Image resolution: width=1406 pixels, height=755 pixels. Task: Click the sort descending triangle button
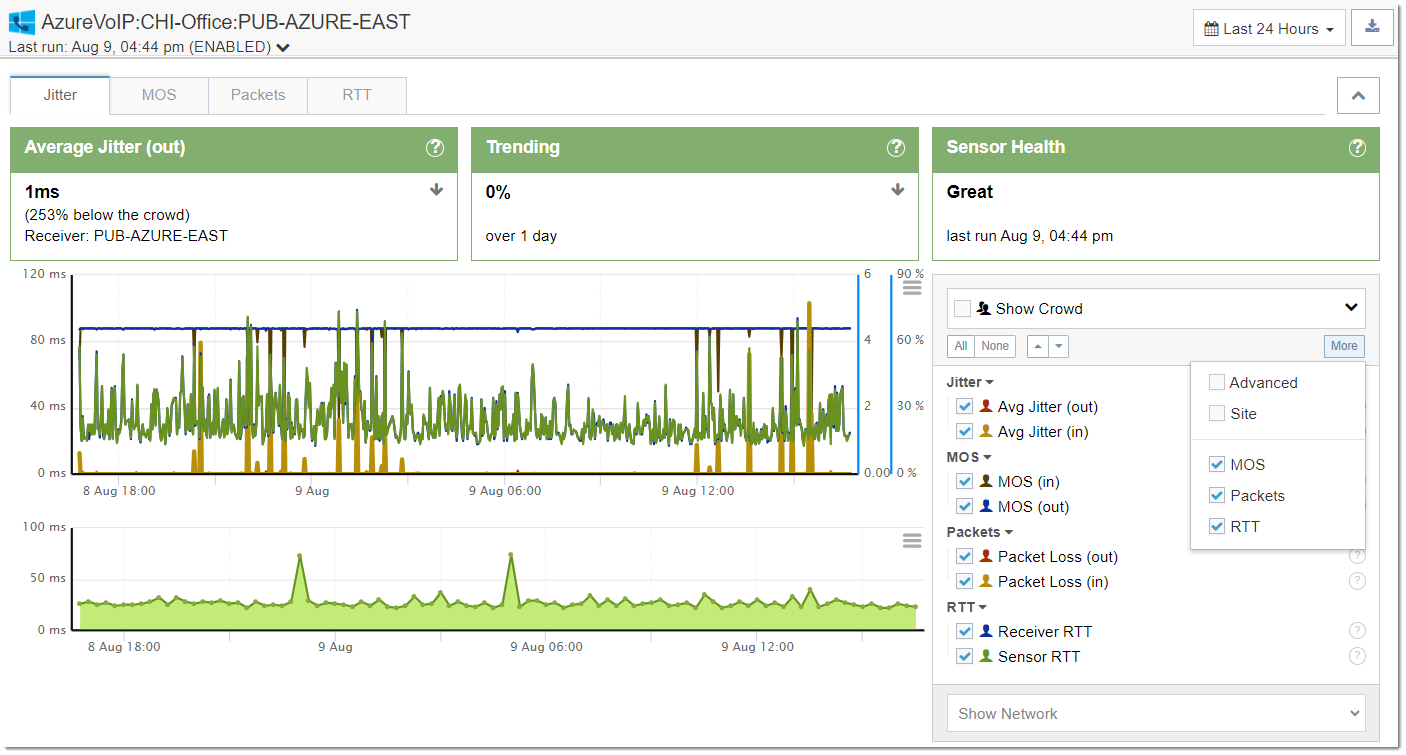tap(1059, 346)
